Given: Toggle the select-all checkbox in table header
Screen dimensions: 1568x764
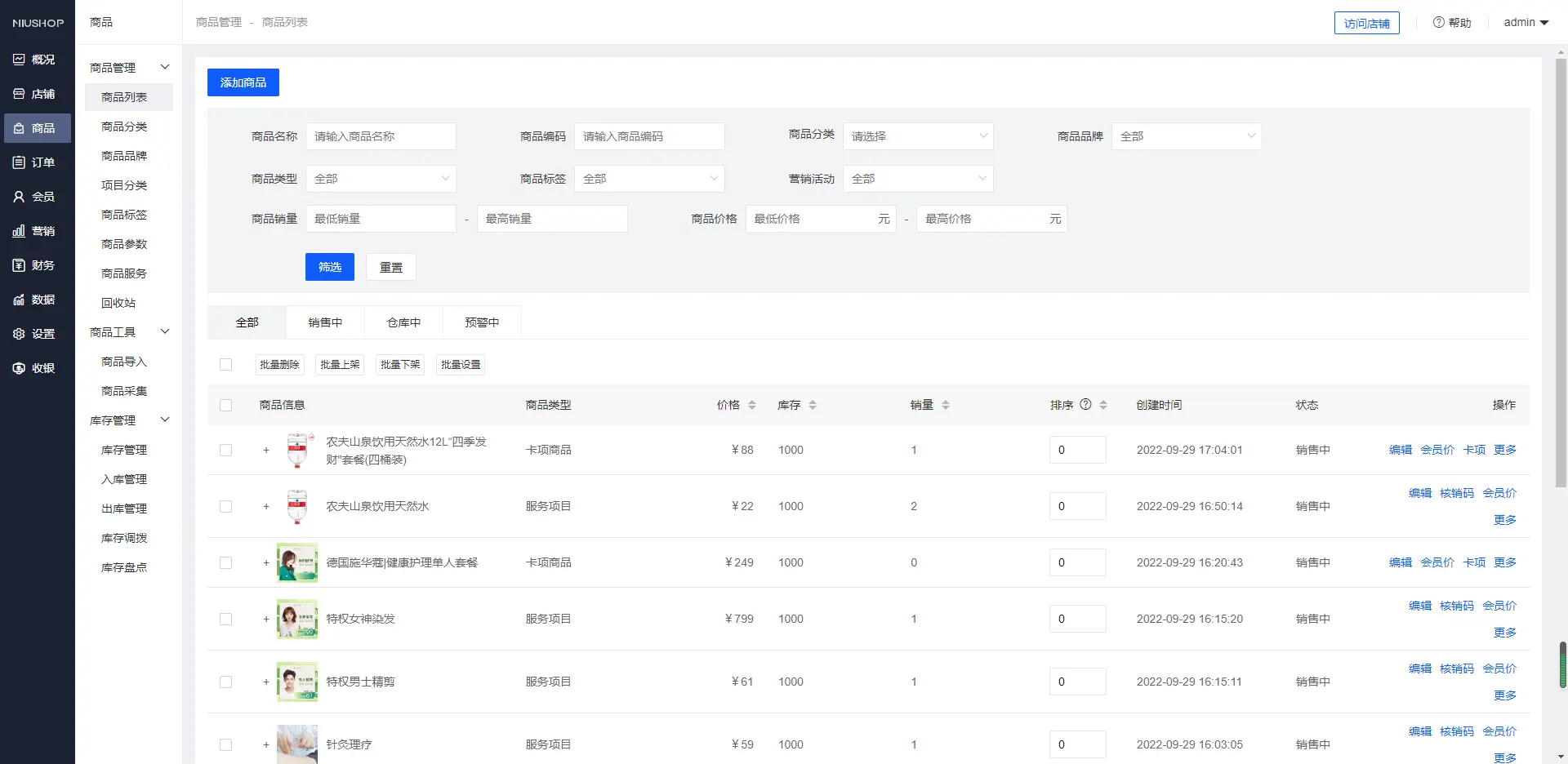Looking at the screenshot, I should point(226,405).
